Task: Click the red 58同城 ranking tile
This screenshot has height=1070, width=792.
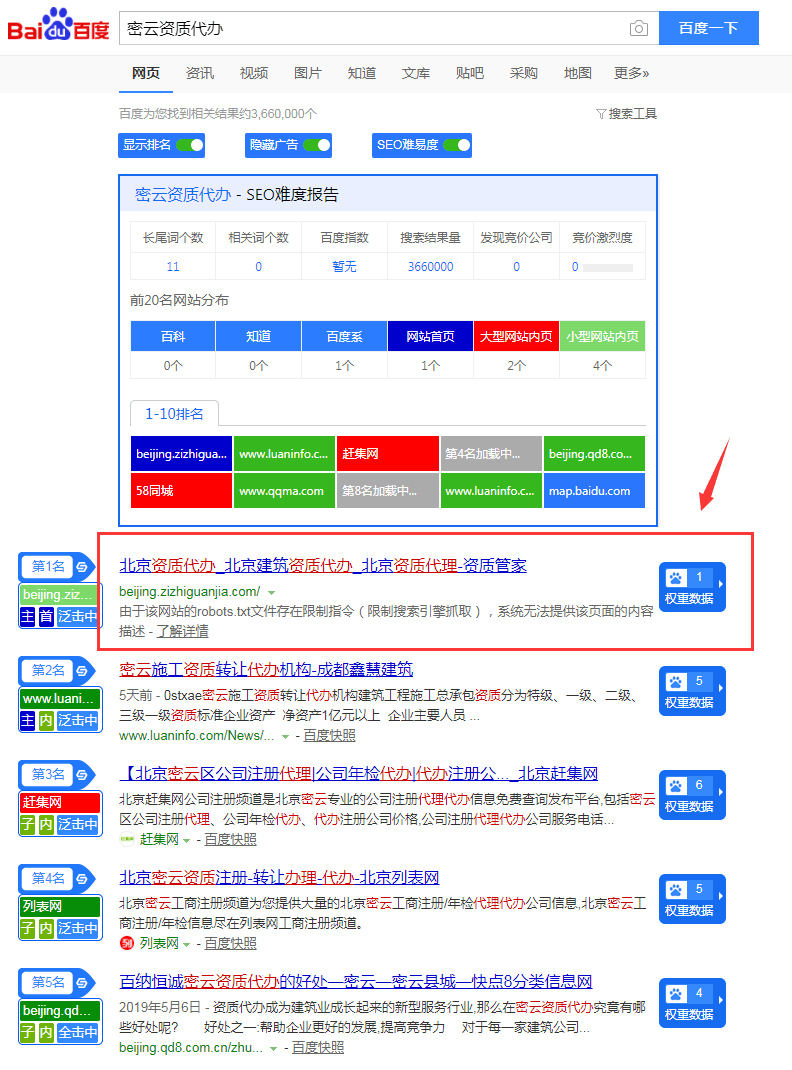Action: point(181,491)
